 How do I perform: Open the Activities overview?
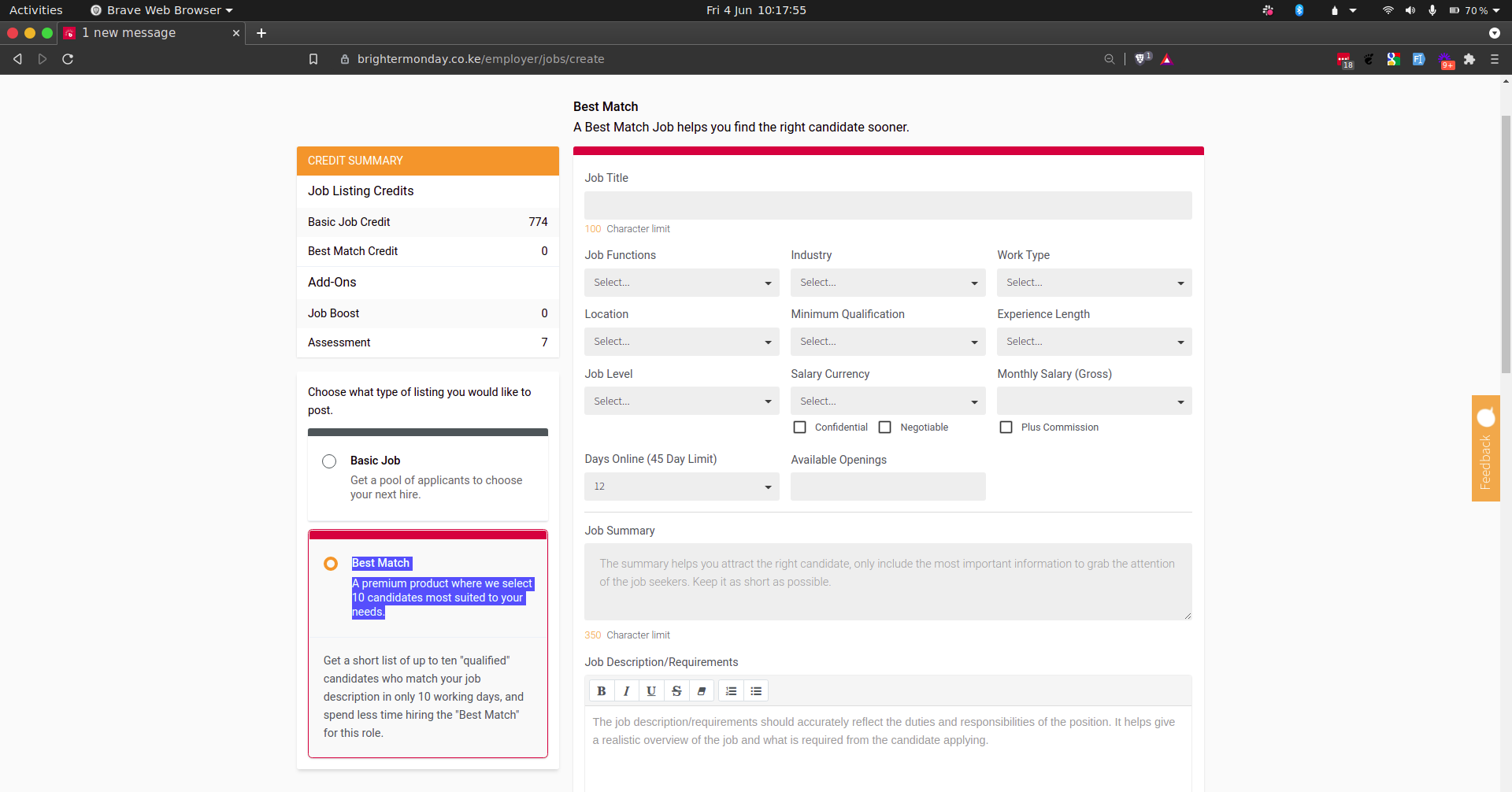[x=36, y=10]
